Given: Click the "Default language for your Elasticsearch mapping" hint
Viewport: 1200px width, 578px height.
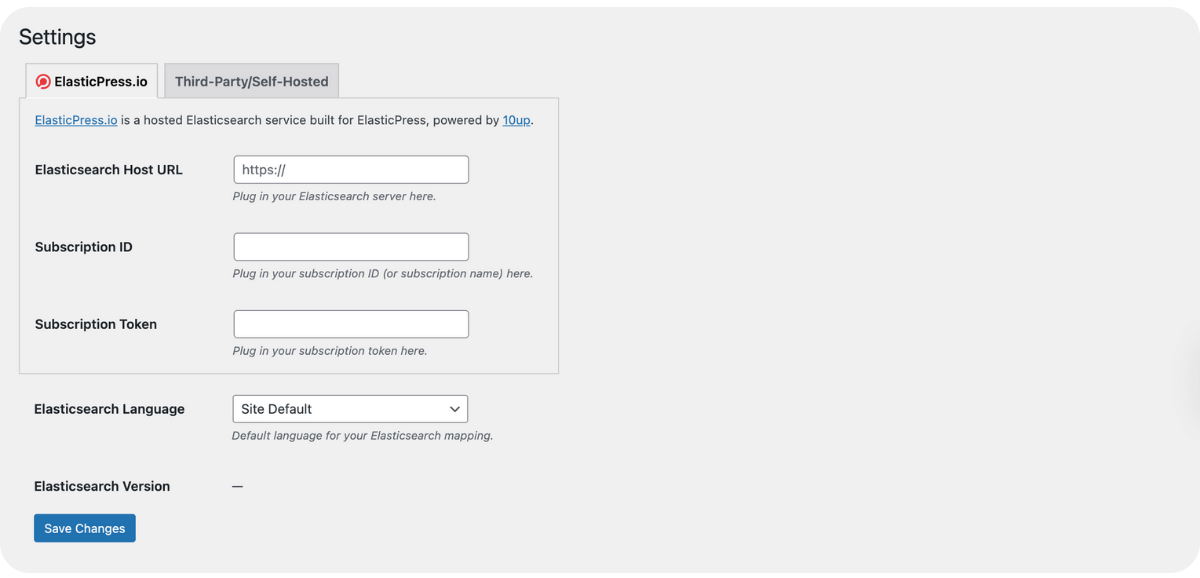Looking at the screenshot, I should [362, 436].
